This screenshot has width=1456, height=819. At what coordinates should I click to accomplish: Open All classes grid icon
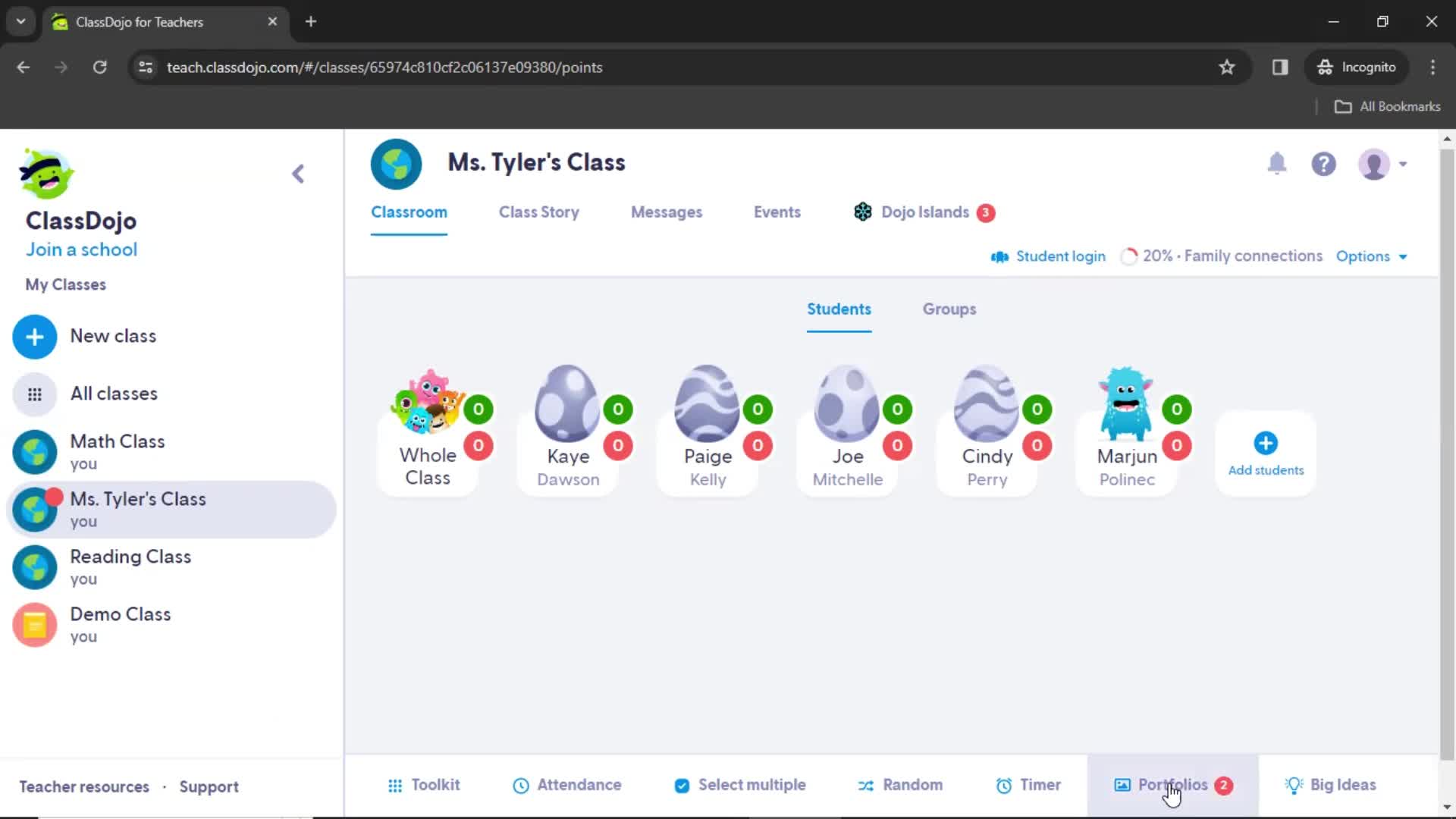[x=35, y=394]
